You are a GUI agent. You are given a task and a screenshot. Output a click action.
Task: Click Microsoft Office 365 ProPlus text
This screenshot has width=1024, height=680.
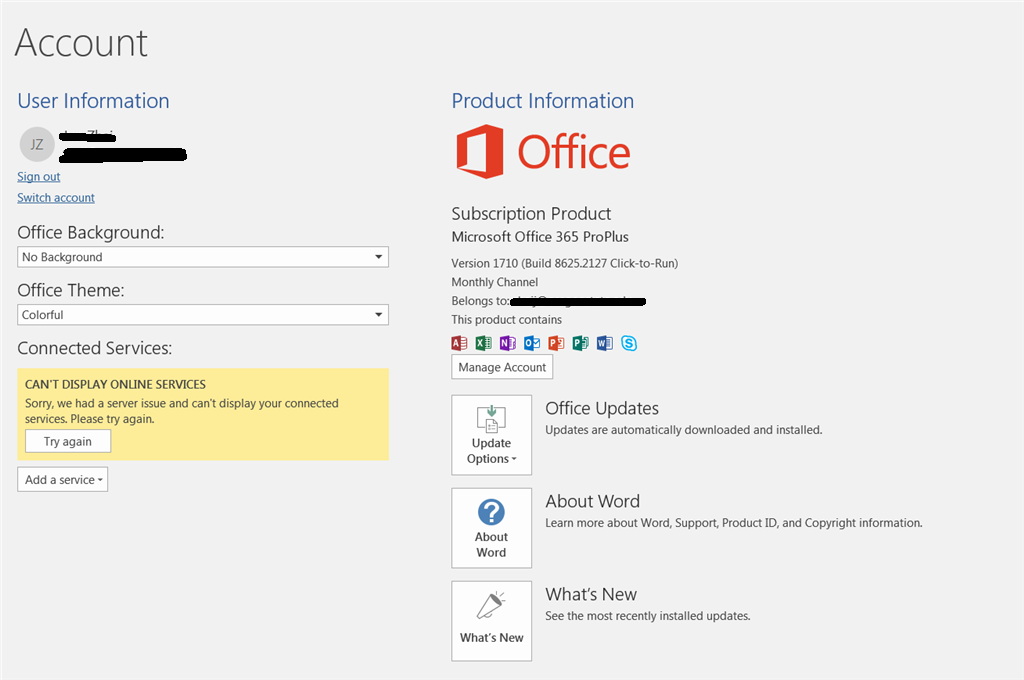coord(540,236)
